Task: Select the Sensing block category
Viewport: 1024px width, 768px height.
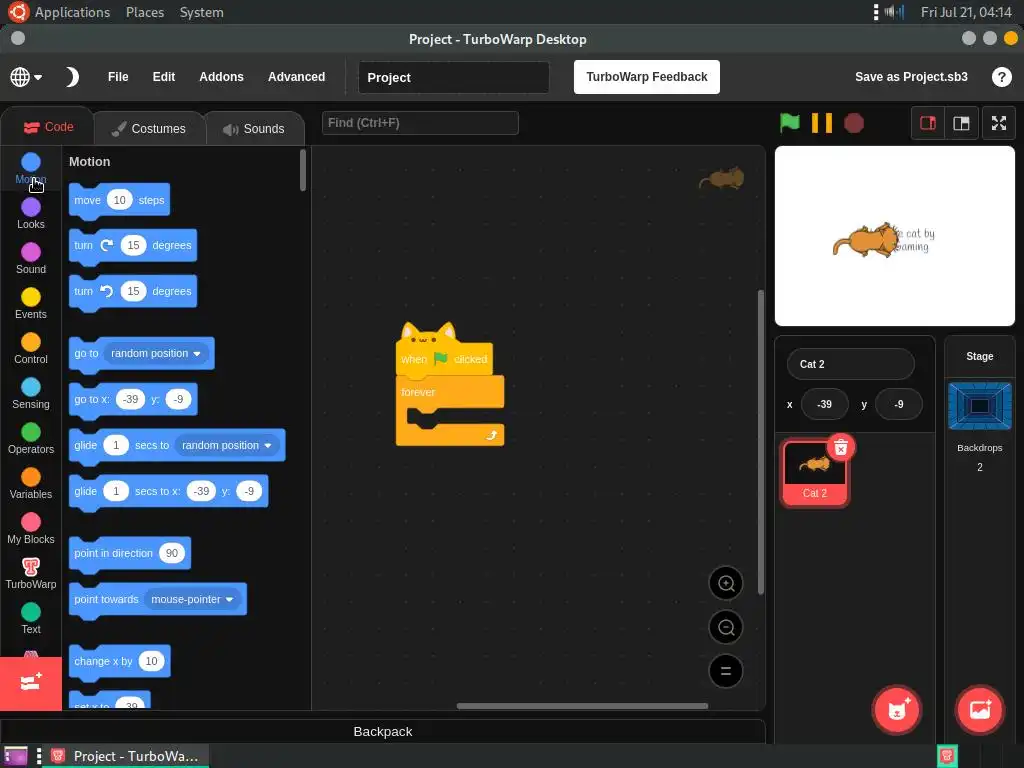Action: [31, 394]
